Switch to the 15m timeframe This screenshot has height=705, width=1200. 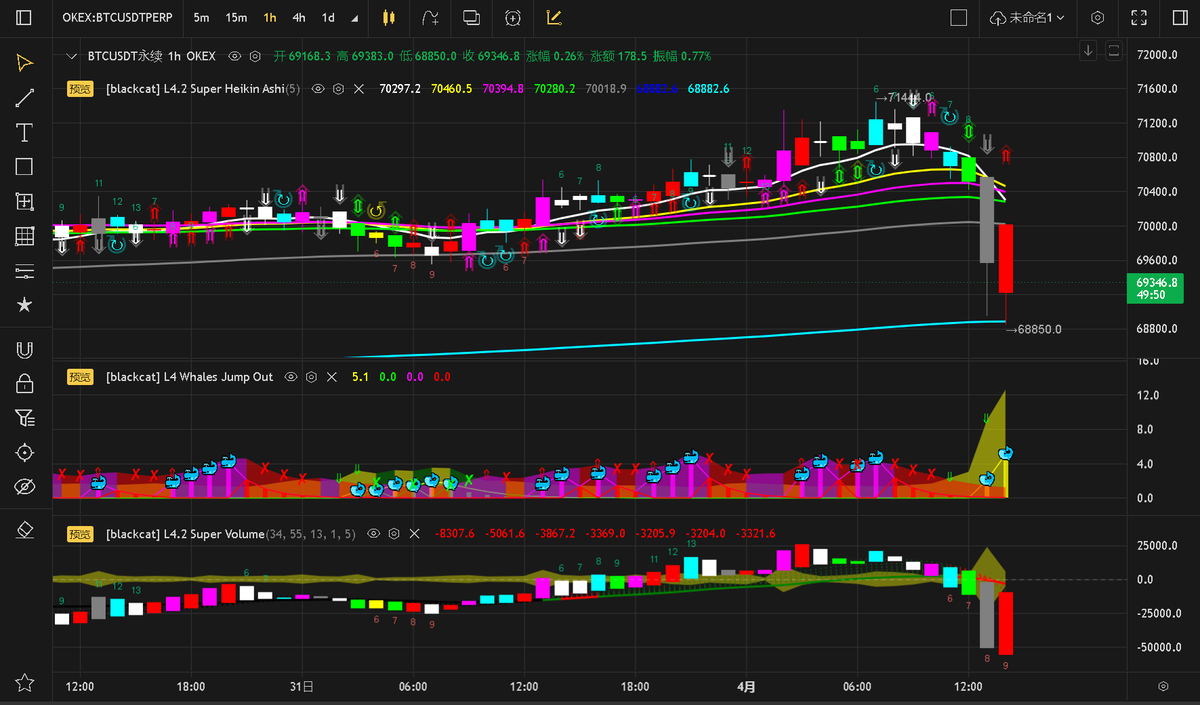click(236, 18)
